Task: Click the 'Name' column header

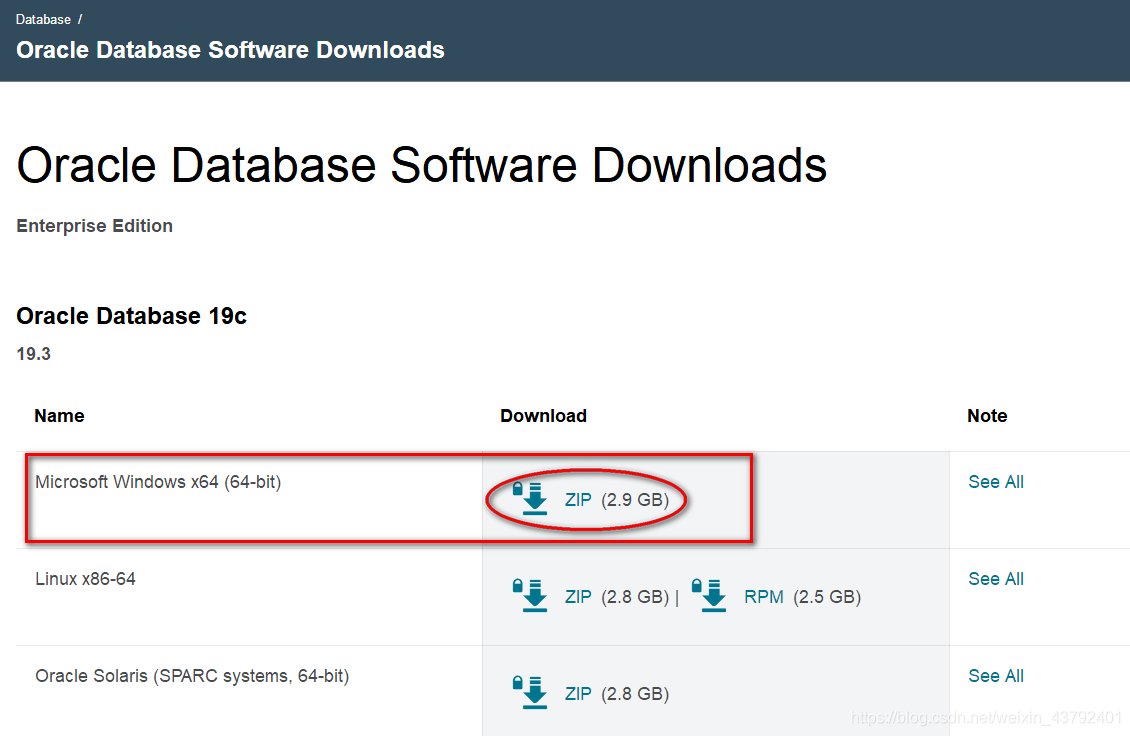Action: pyautogui.click(x=59, y=416)
